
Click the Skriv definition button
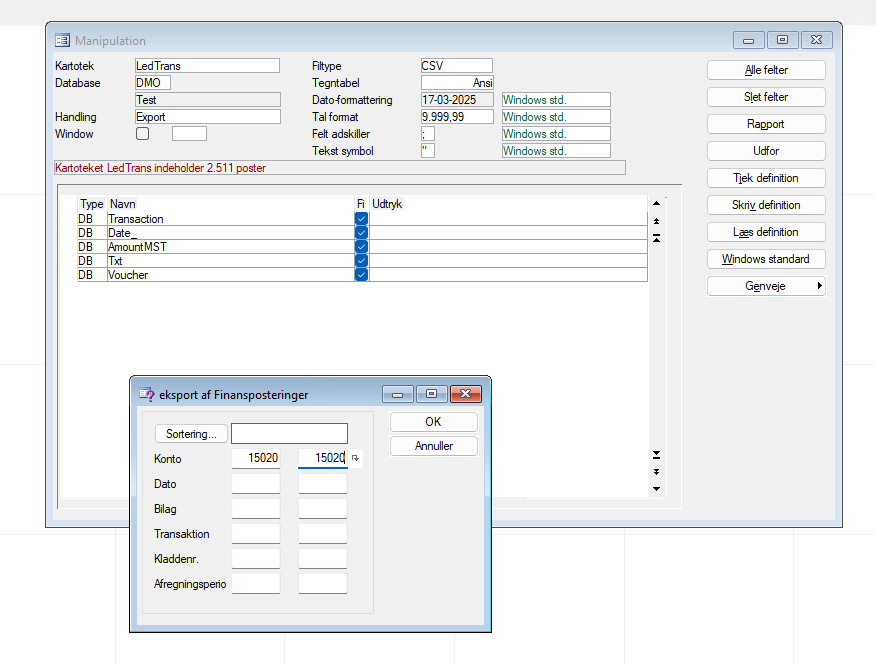point(766,205)
